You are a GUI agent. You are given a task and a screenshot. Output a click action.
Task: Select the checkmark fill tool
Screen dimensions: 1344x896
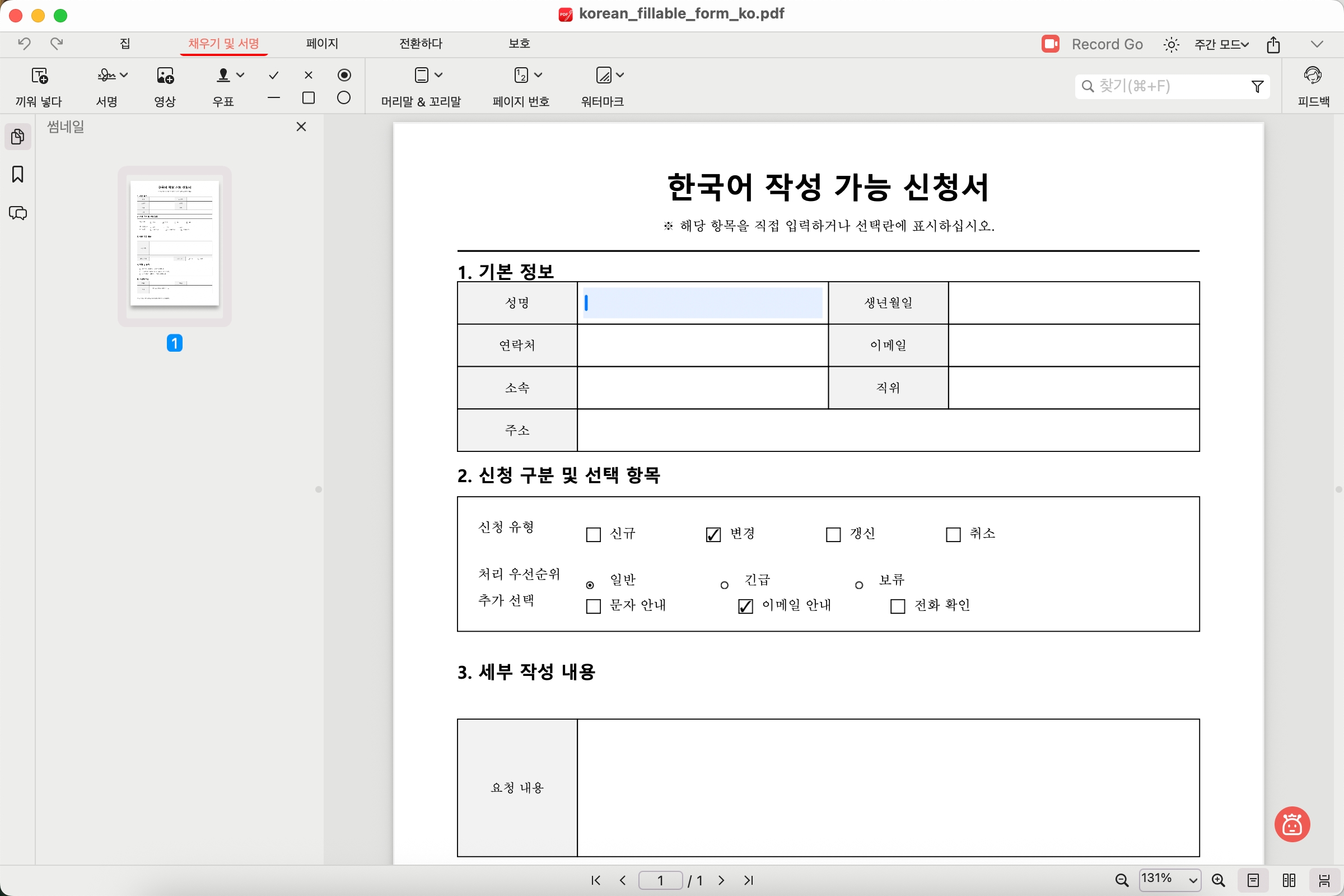coord(274,76)
